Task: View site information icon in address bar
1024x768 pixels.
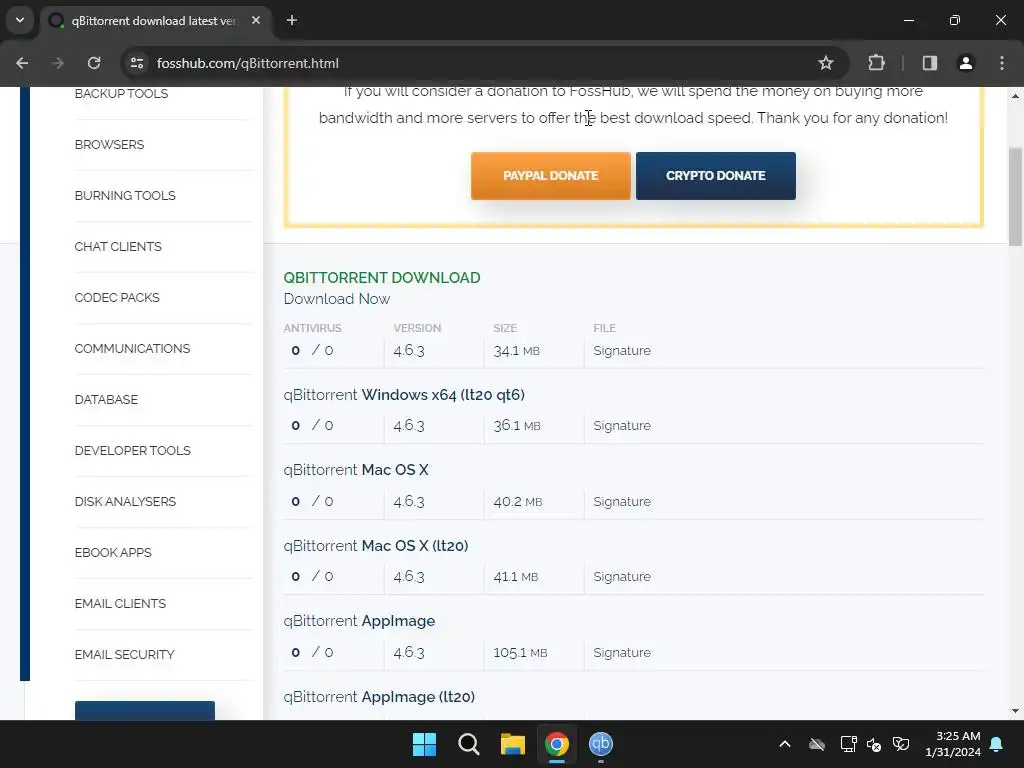Action: point(137,63)
